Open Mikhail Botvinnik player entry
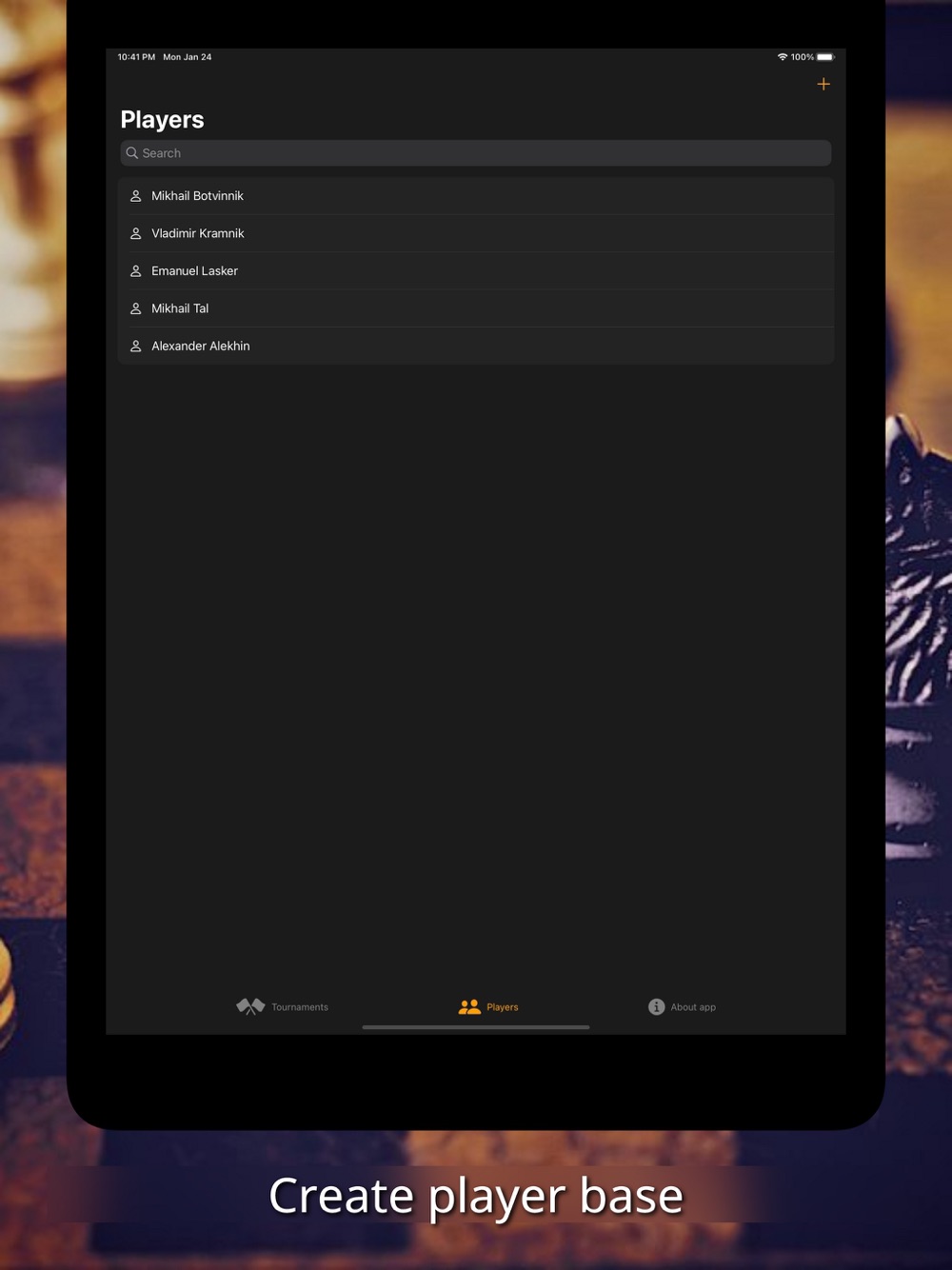This screenshot has width=952, height=1270. (476, 195)
